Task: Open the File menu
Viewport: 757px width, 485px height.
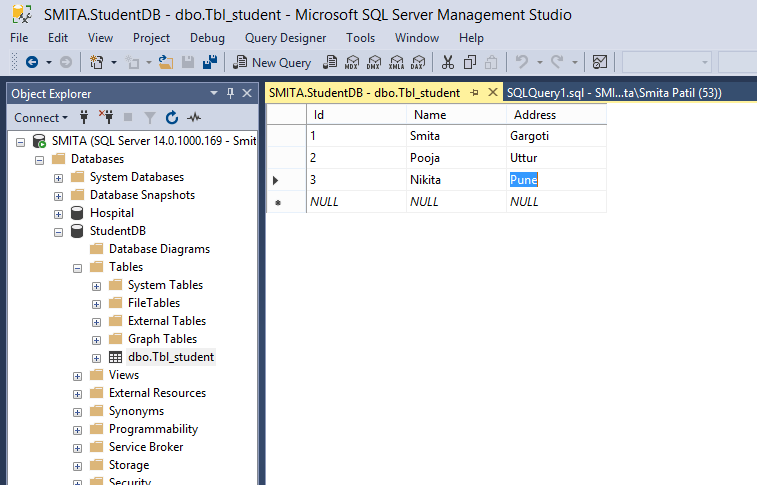Action: tap(19, 38)
